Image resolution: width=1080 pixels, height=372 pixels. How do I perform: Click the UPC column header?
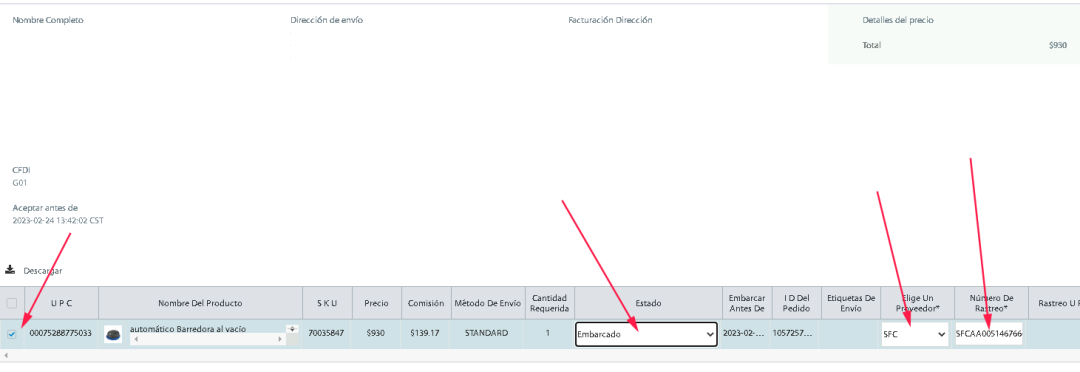click(61, 303)
